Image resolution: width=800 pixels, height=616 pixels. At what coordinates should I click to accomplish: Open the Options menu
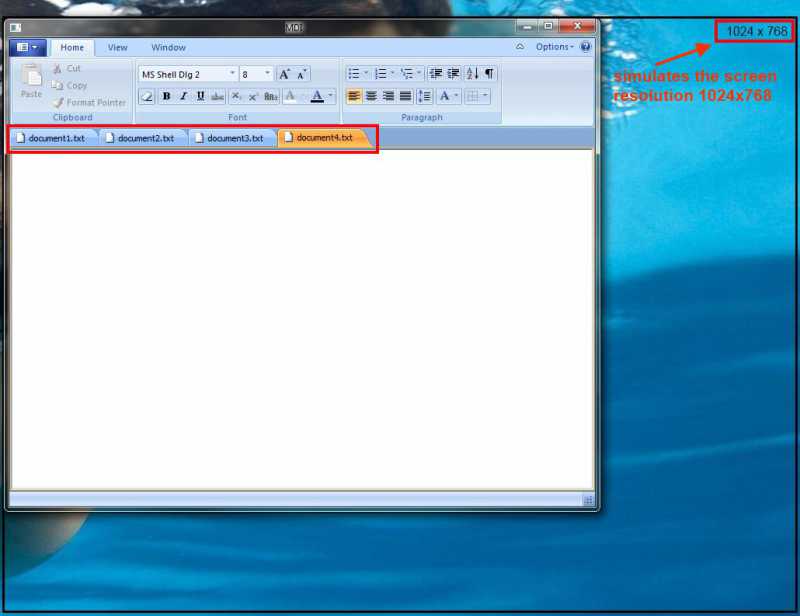click(x=554, y=47)
